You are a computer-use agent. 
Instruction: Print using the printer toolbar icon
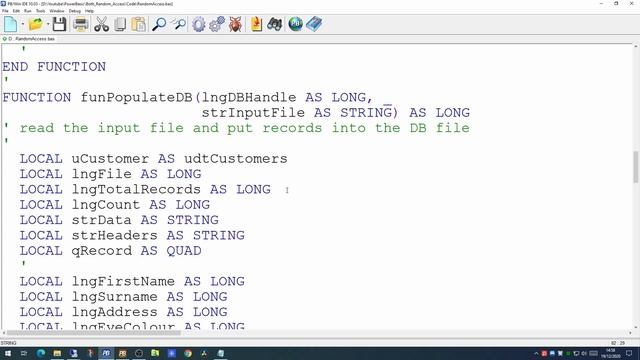point(80,24)
